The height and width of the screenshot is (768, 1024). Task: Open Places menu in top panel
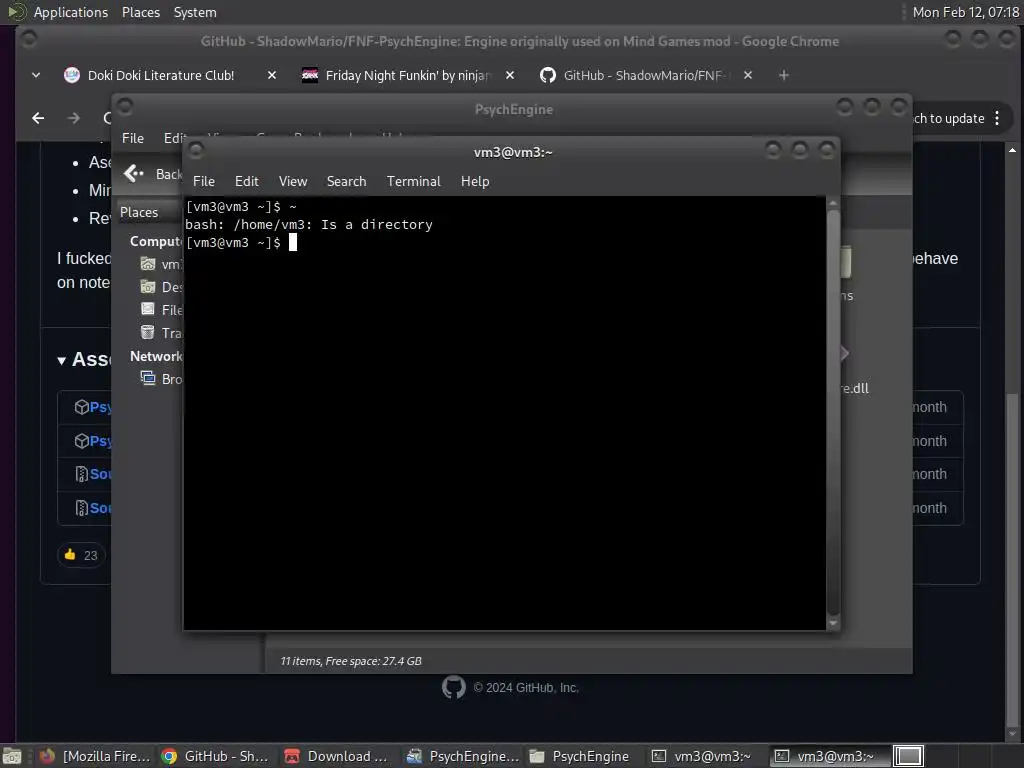140,12
